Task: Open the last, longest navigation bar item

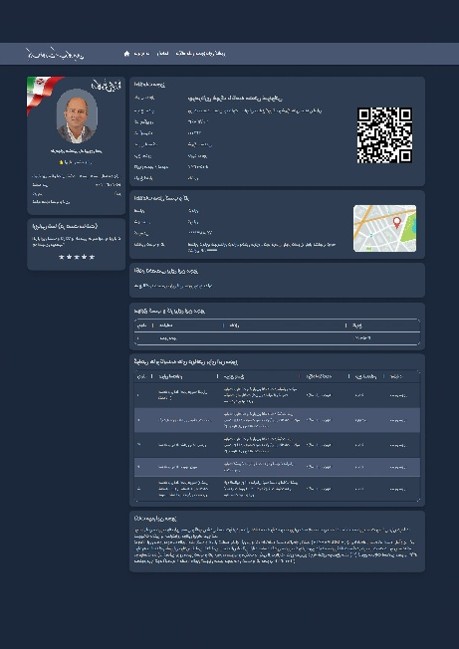Action: point(201,53)
